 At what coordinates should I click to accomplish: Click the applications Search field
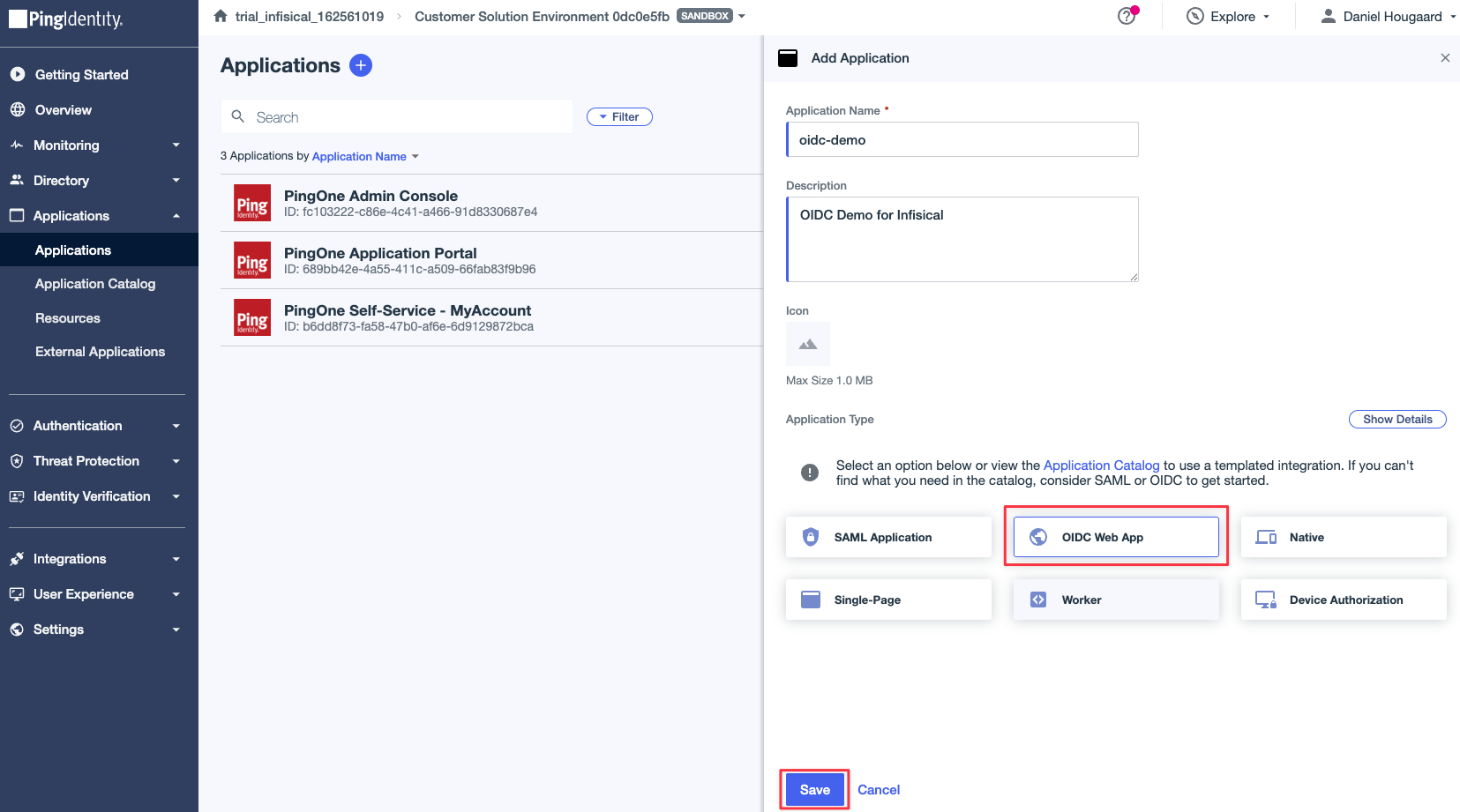click(397, 116)
